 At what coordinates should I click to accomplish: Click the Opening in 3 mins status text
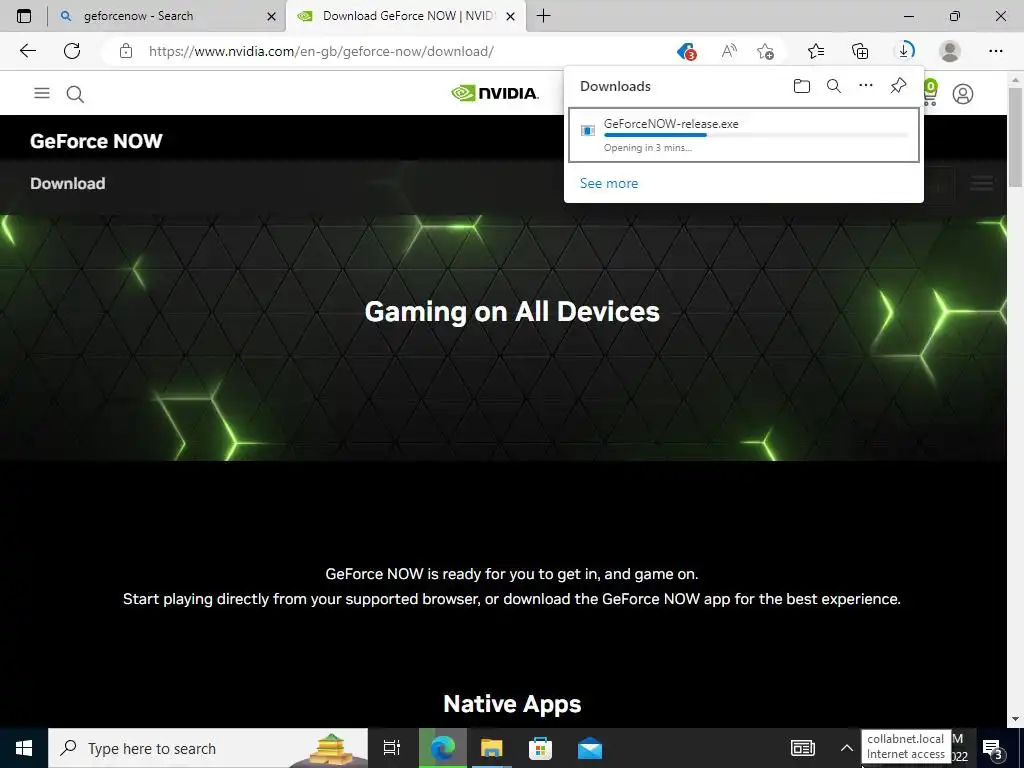tap(648, 148)
